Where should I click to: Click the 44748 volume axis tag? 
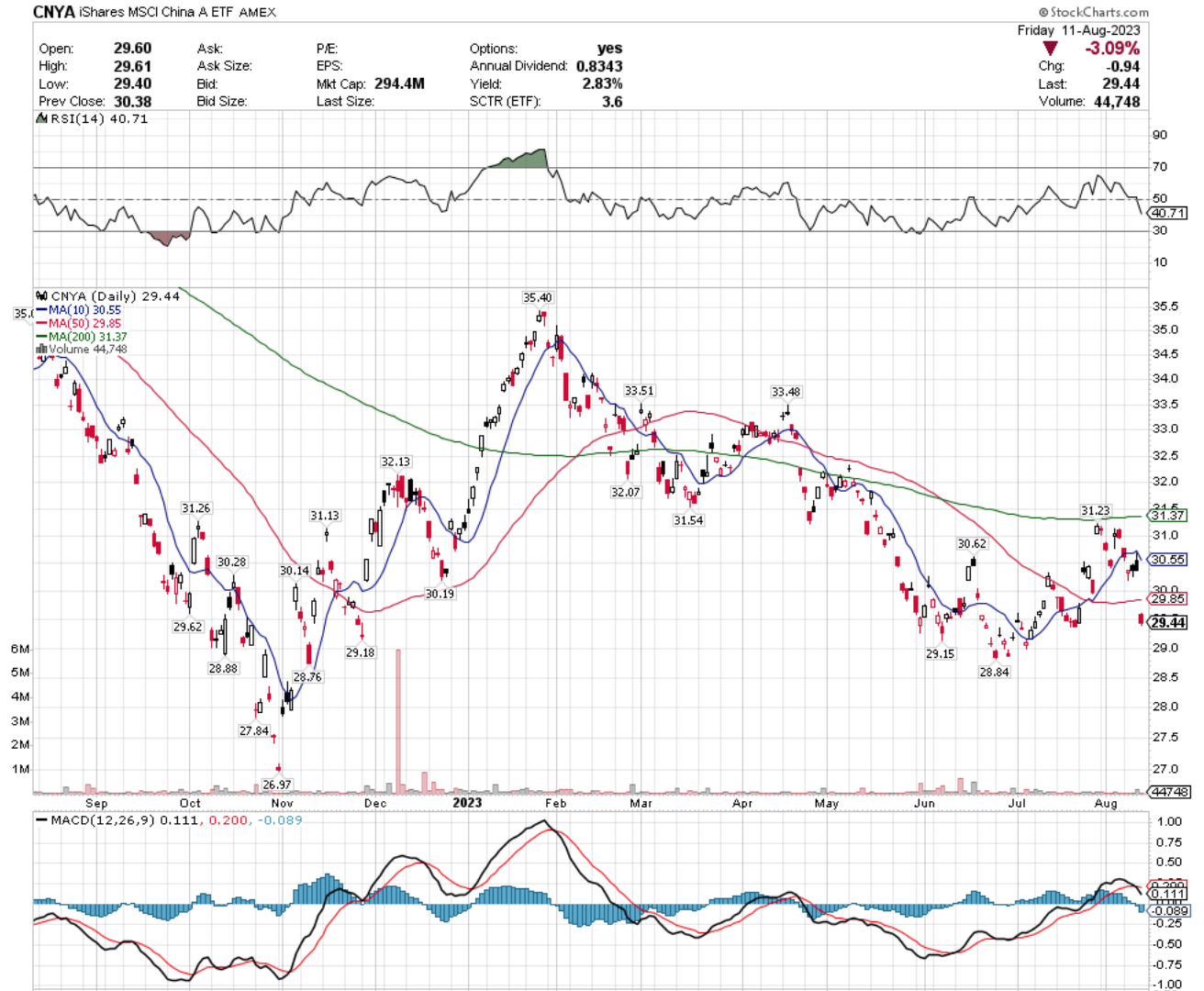click(1170, 791)
